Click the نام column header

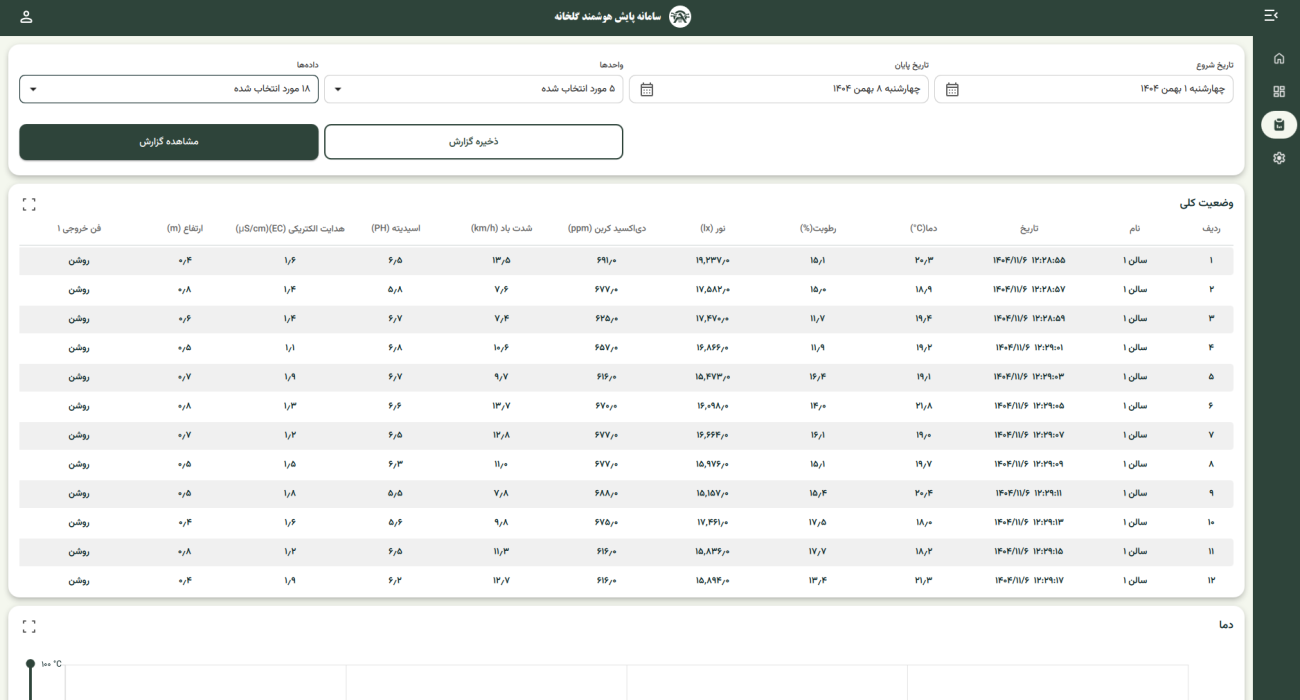click(1134, 229)
